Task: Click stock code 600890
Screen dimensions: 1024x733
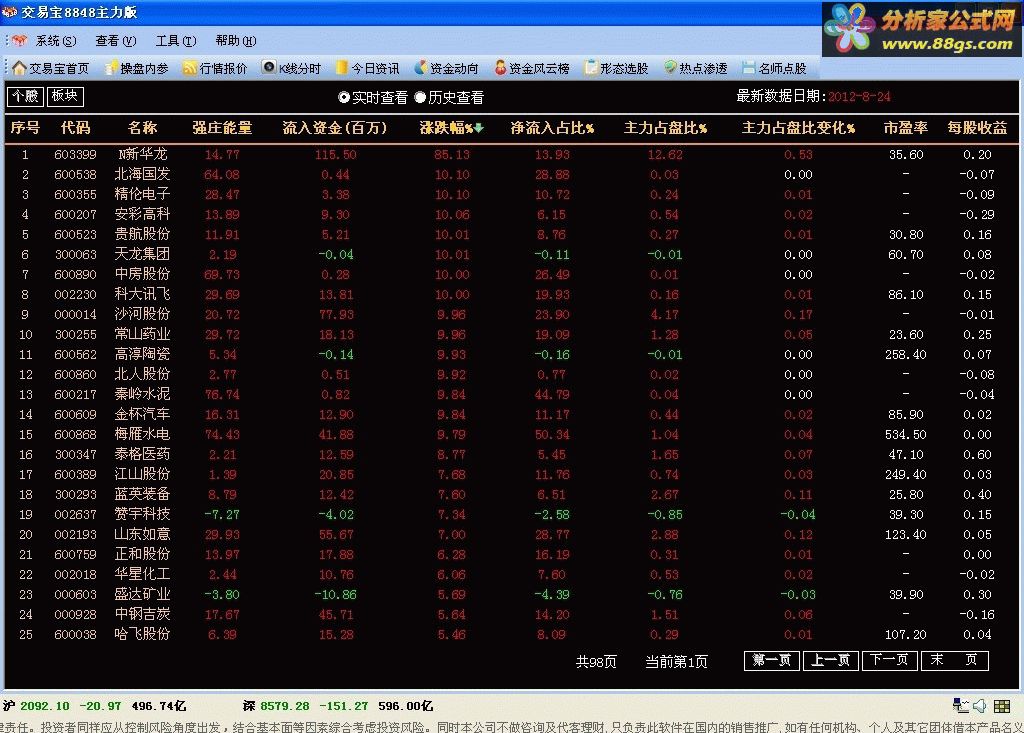Action: point(75,275)
